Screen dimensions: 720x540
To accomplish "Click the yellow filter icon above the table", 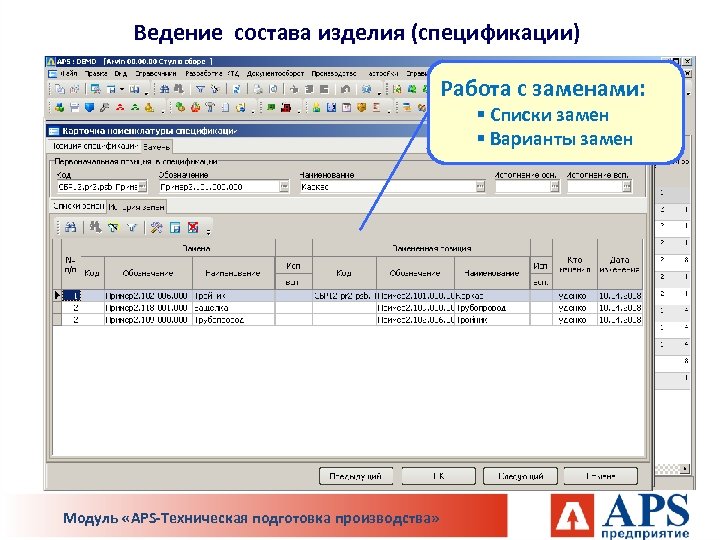I will (113, 227).
